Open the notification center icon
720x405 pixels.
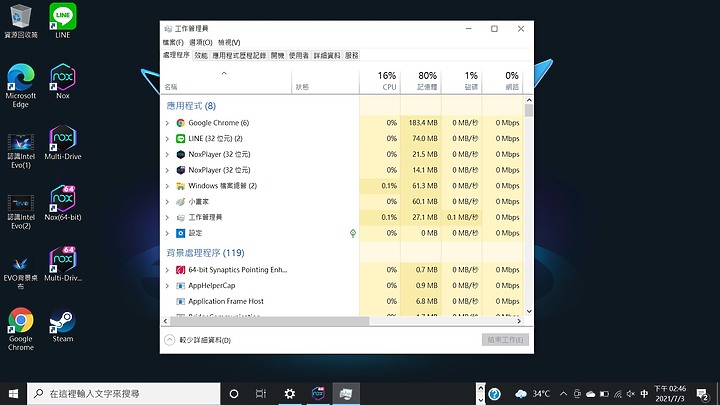(702, 394)
